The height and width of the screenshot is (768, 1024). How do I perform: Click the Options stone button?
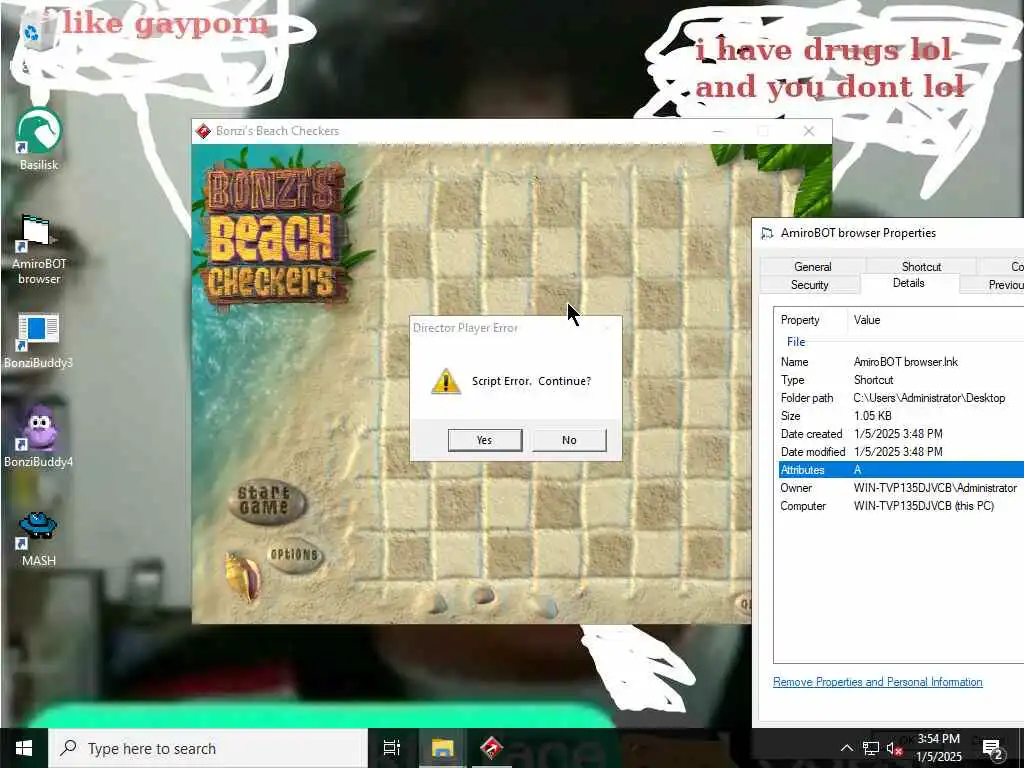click(295, 554)
